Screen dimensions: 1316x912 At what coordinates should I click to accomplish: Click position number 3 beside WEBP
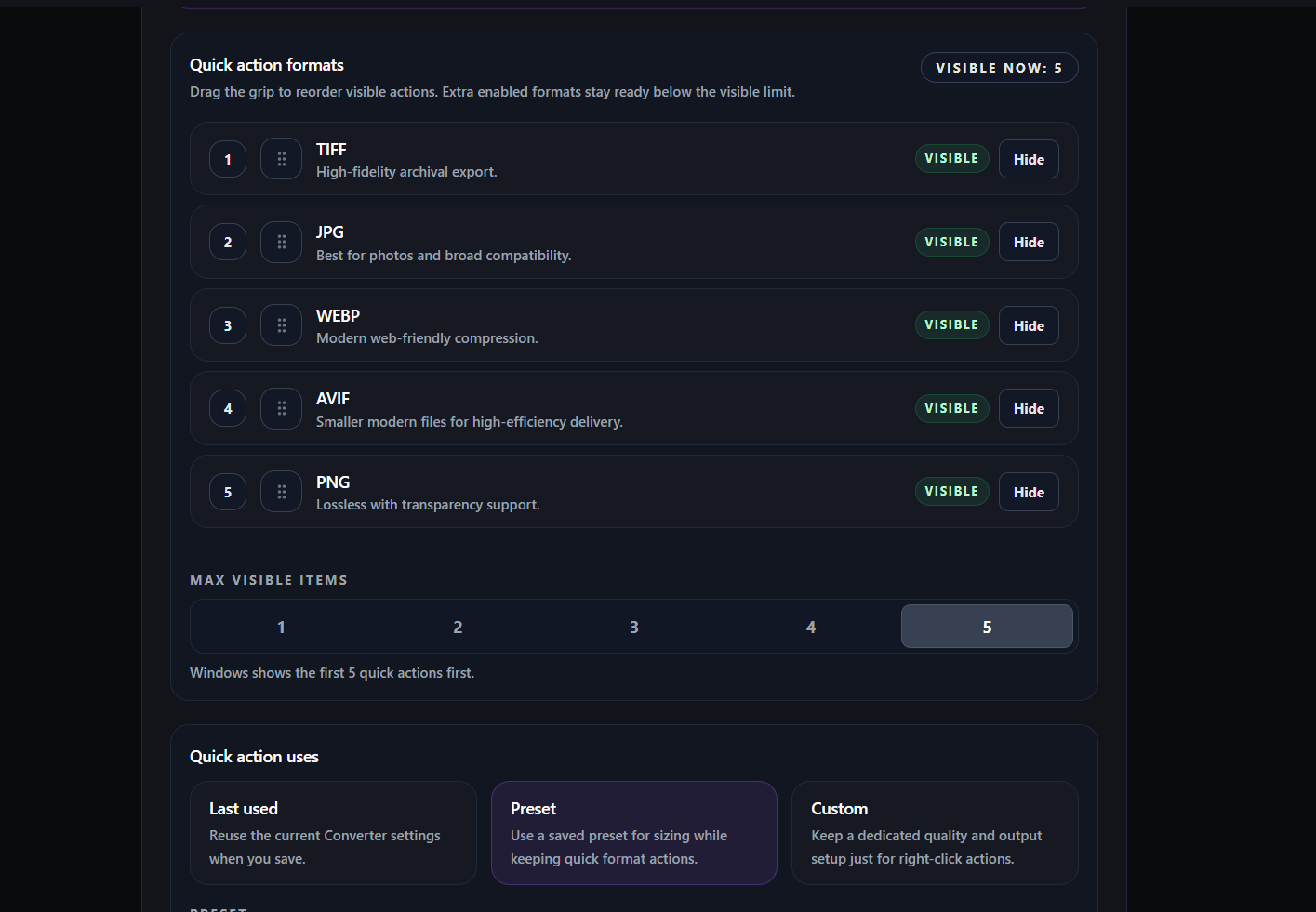228,325
